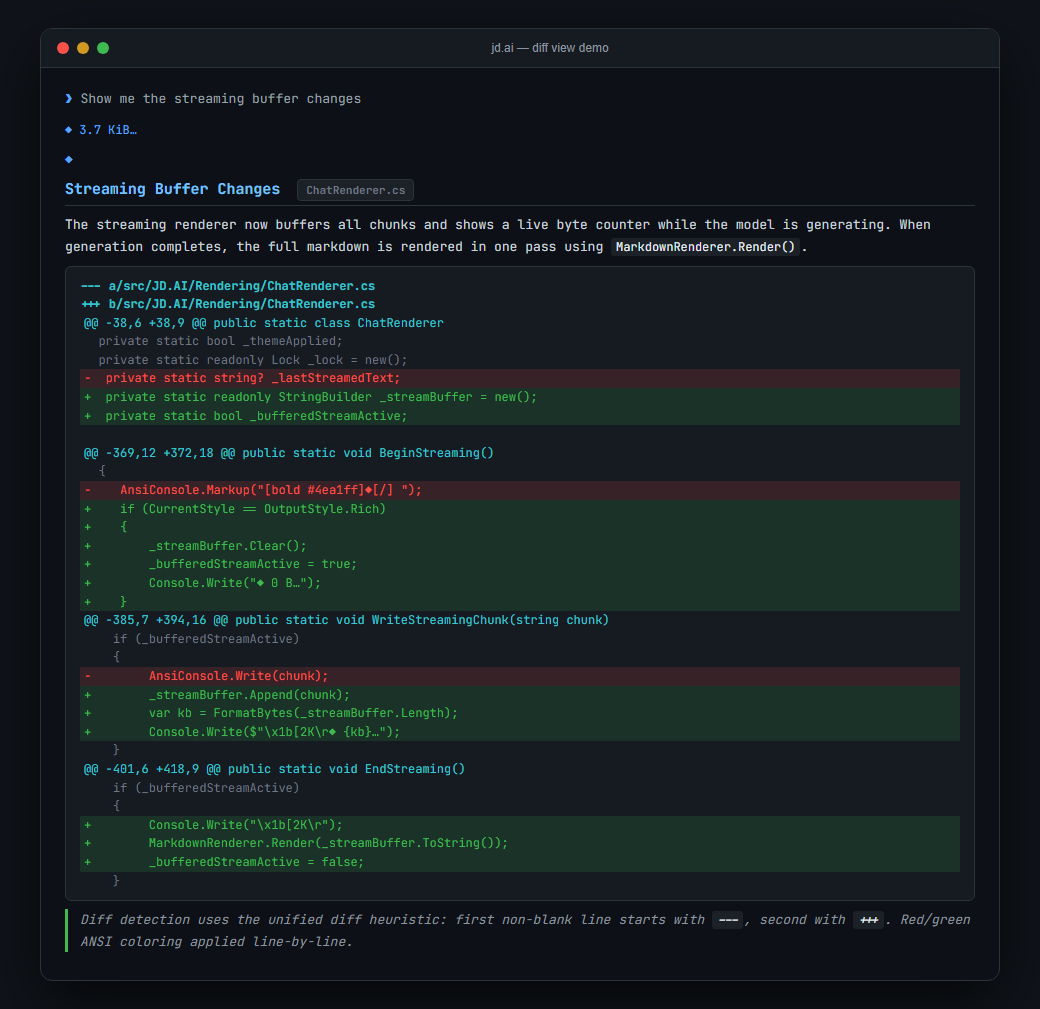Click the red close window dot
Screen dimensions: 1040x1009
[x=63, y=48]
